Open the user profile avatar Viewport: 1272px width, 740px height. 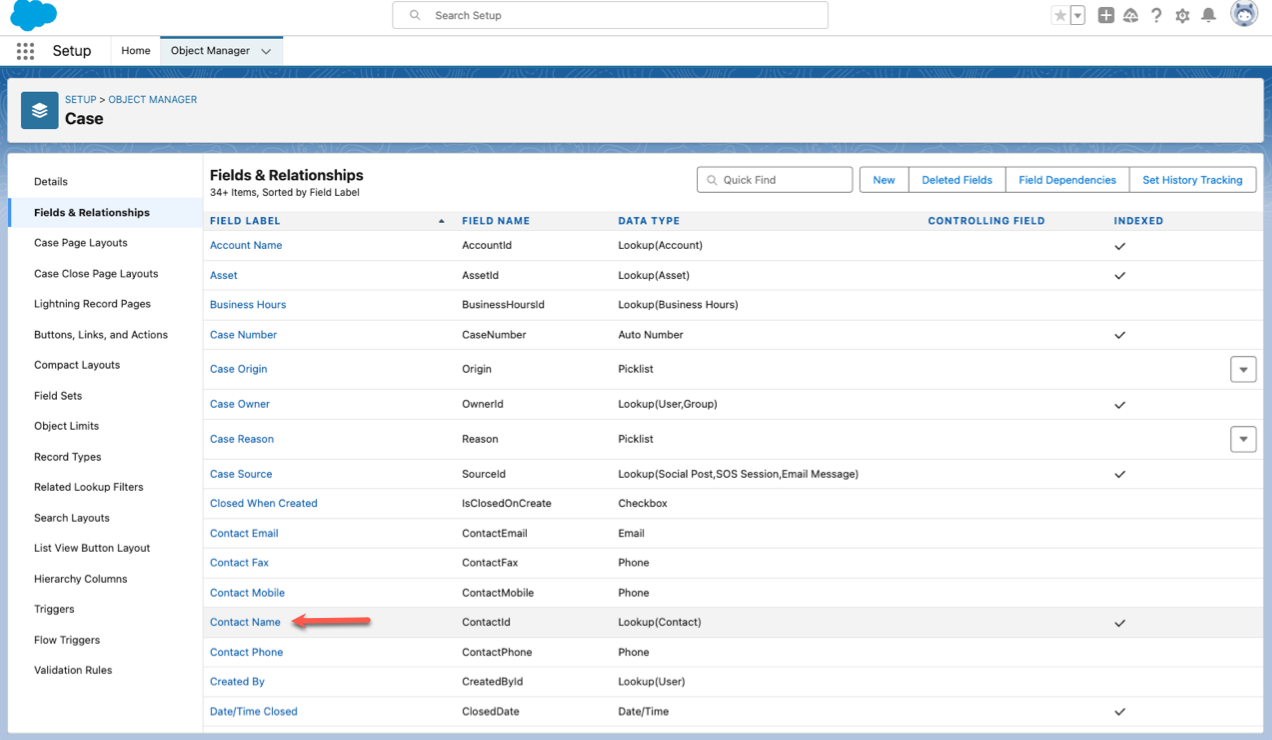(1243, 14)
